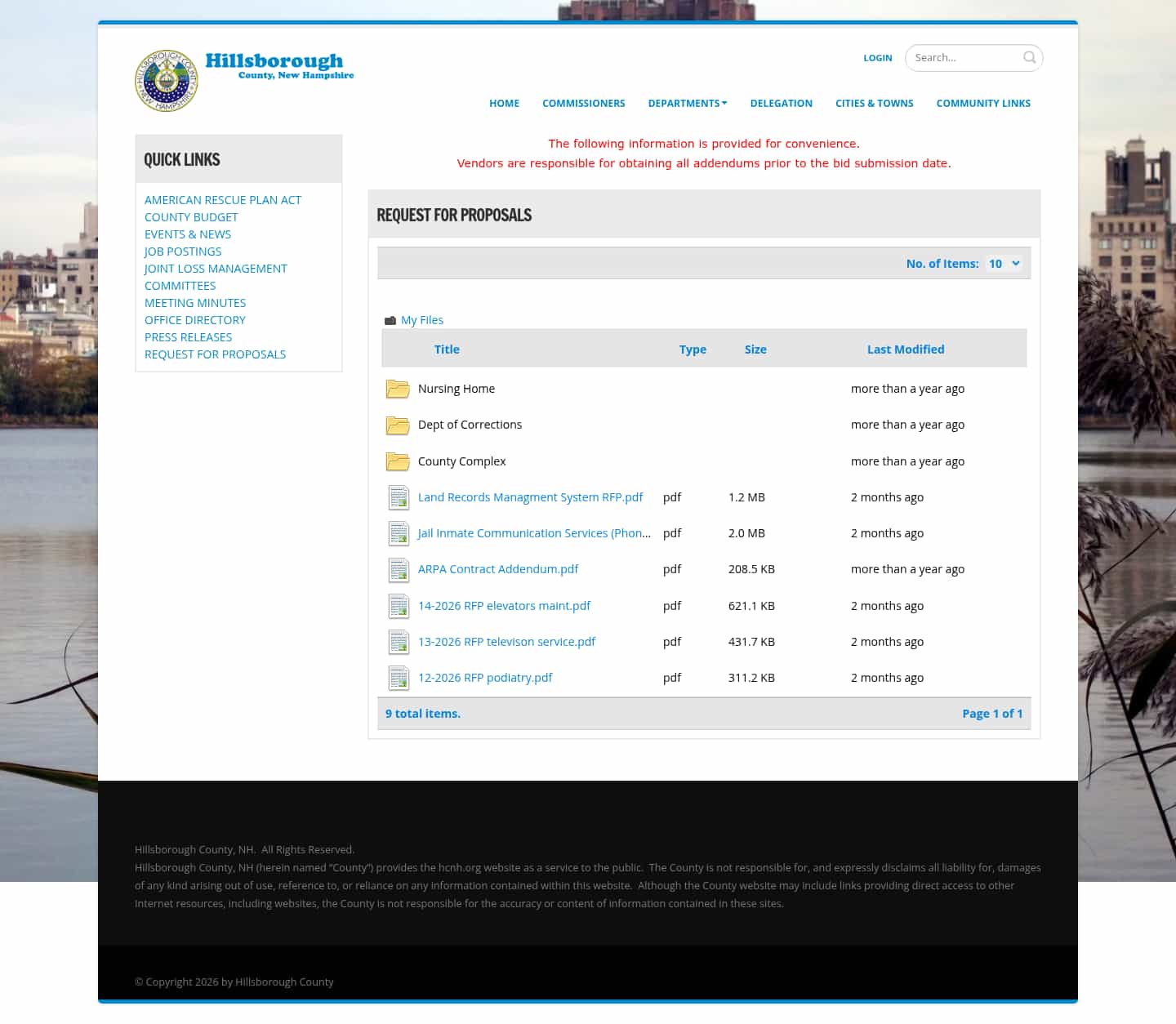
Task: Click the Hillsborough County seal logo
Action: pyautogui.click(x=166, y=81)
